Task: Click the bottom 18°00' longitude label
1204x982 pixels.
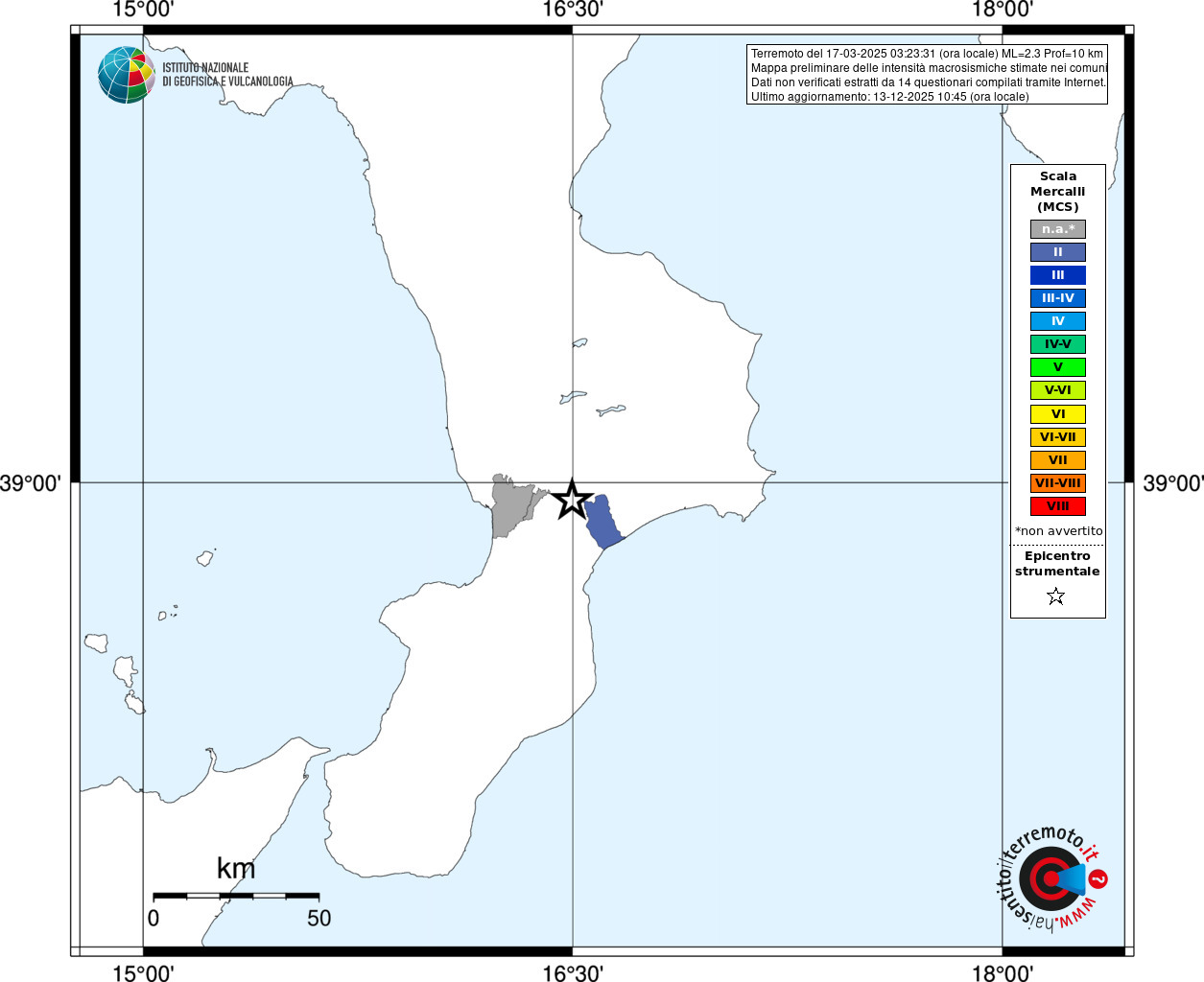Action: (1003, 972)
